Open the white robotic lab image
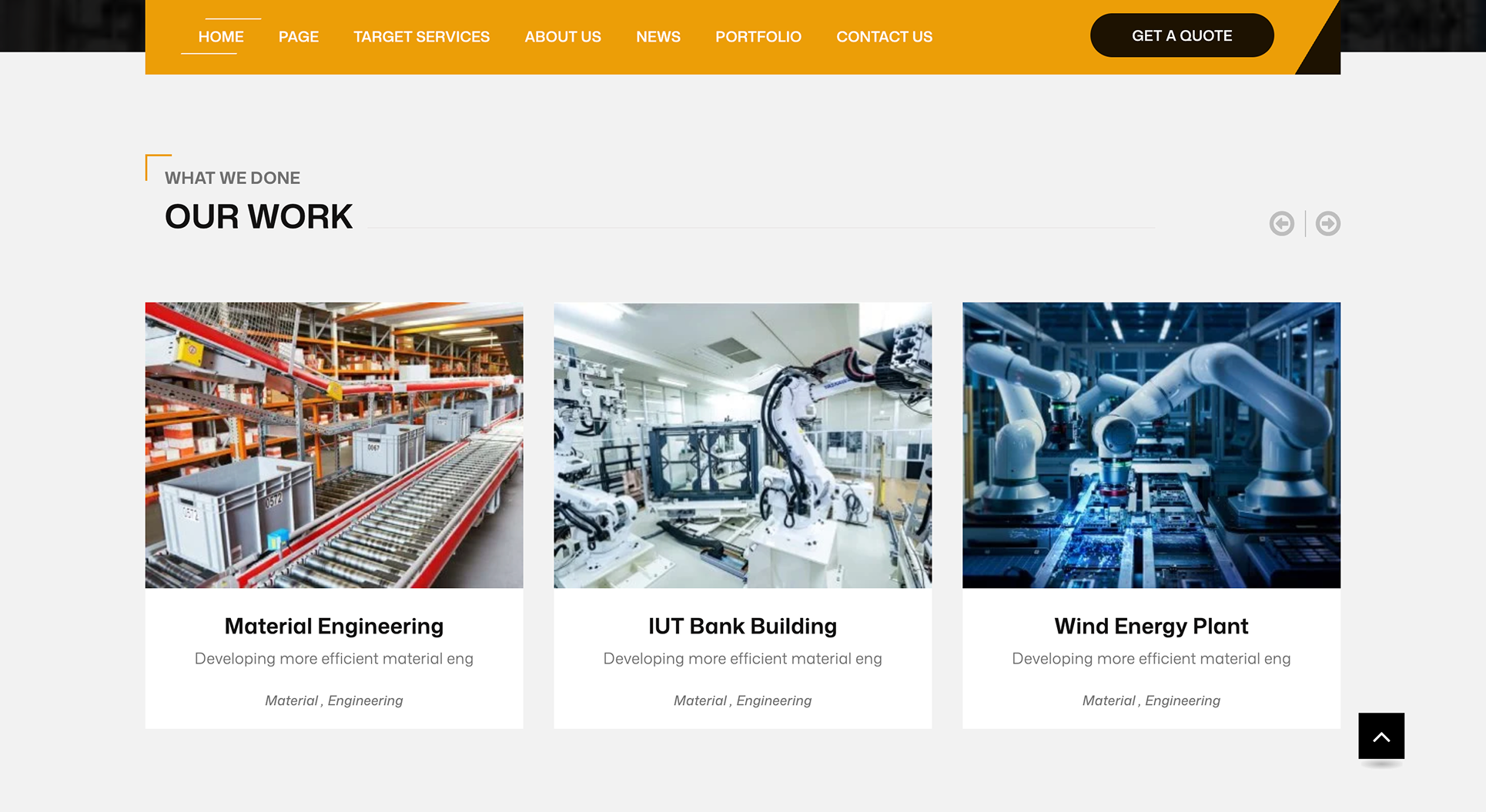 tap(742, 445)
